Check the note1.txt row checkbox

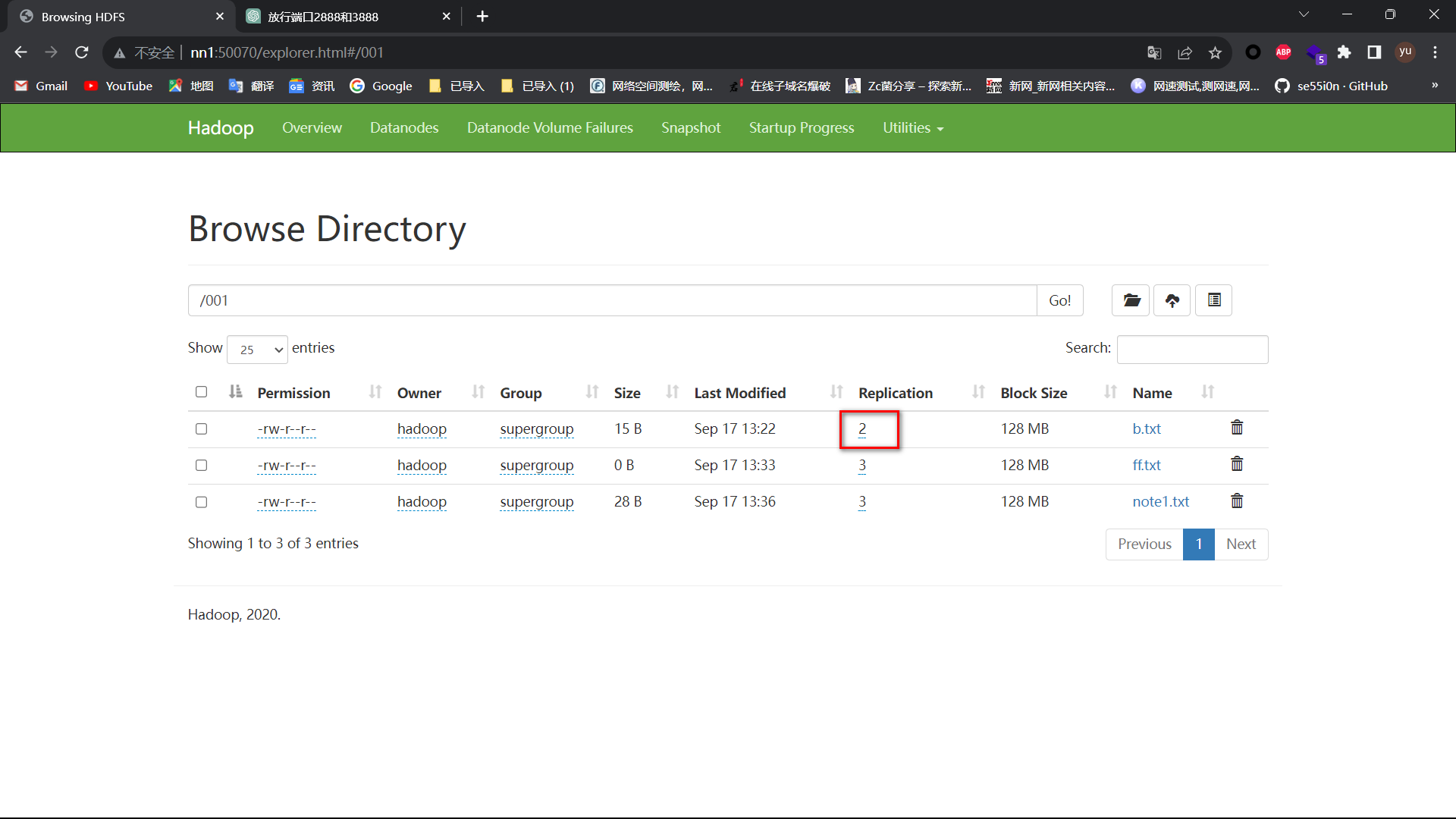[x=201, y=502]
